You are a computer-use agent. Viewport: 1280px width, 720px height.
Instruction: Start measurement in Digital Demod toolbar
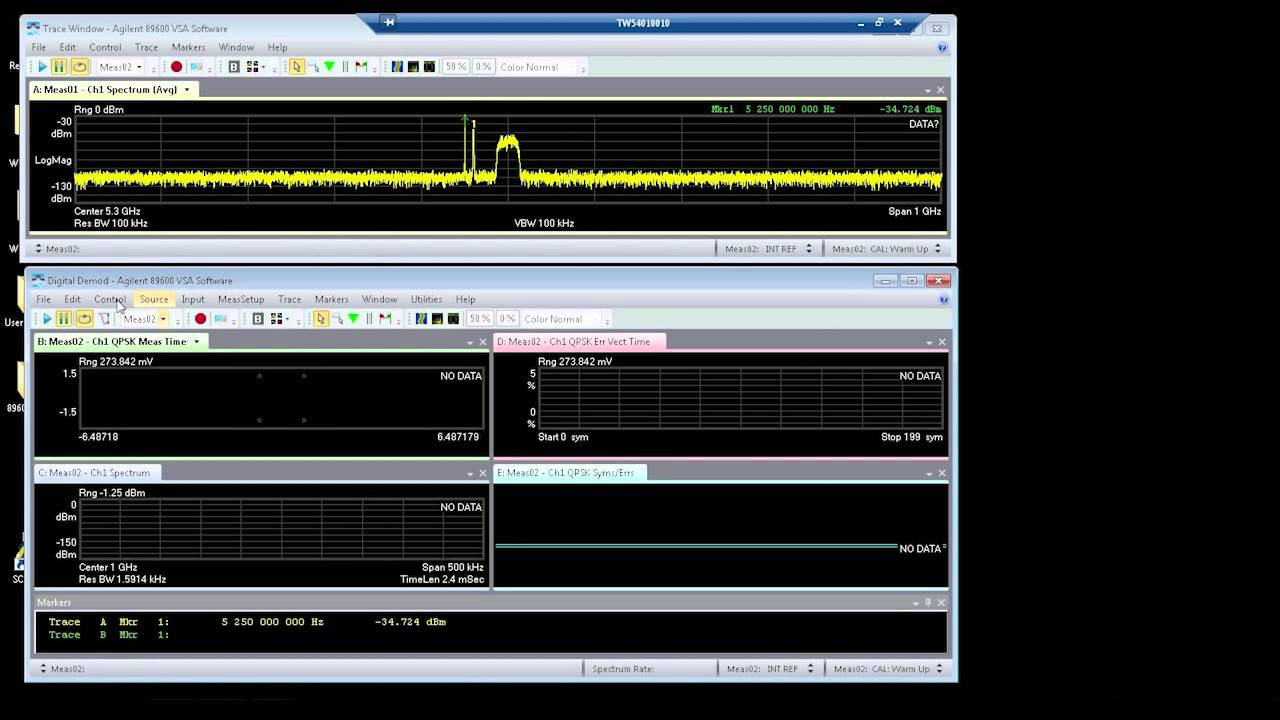46,319
